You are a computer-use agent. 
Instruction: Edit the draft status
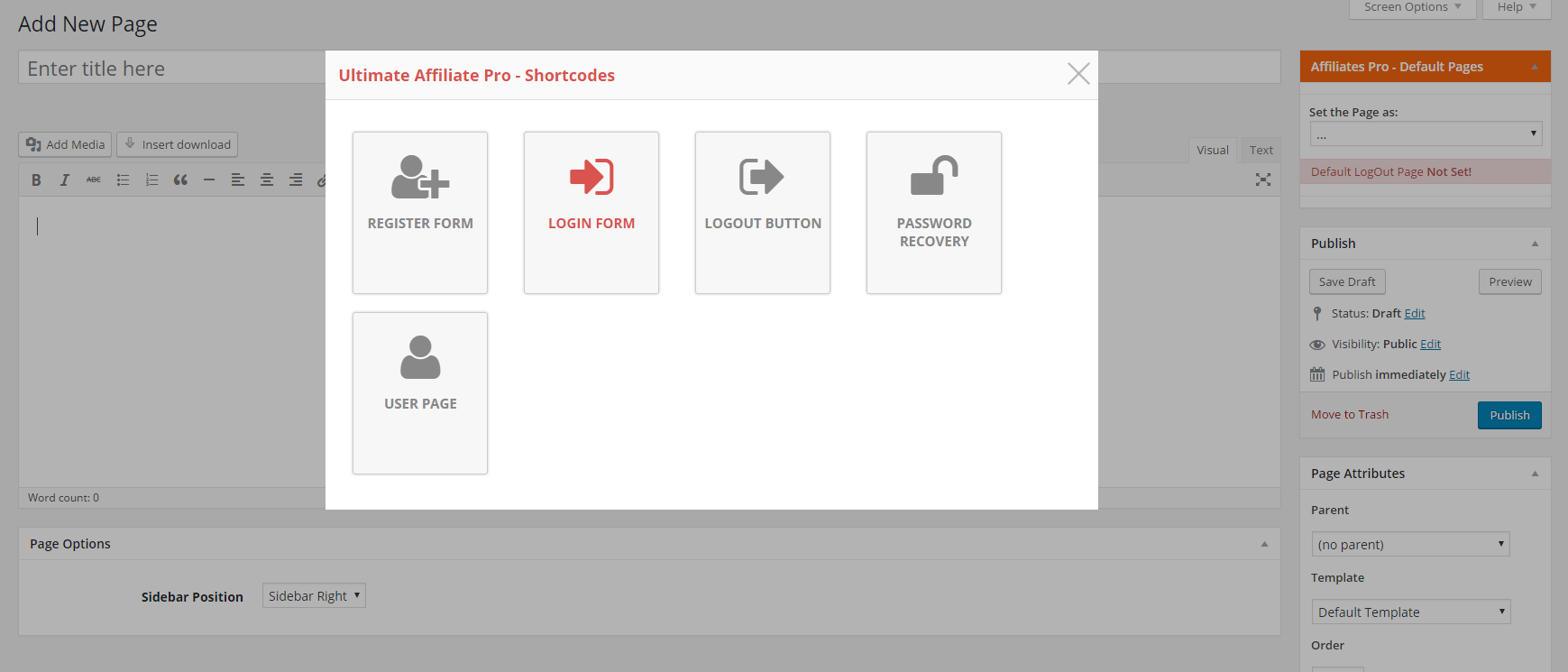[x=1415, y=313]
